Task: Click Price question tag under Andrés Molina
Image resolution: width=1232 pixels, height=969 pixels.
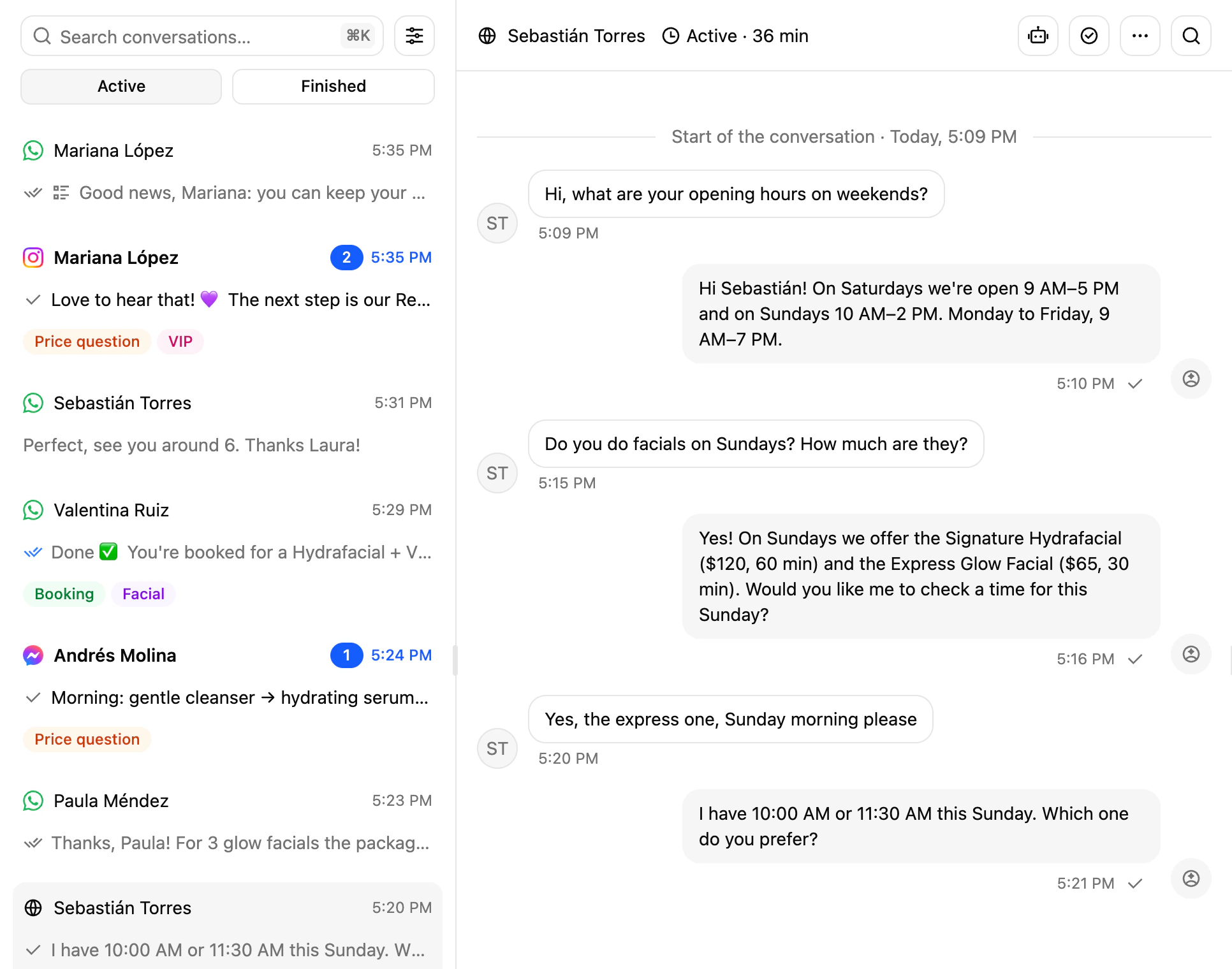Action: tap(87, 739)
